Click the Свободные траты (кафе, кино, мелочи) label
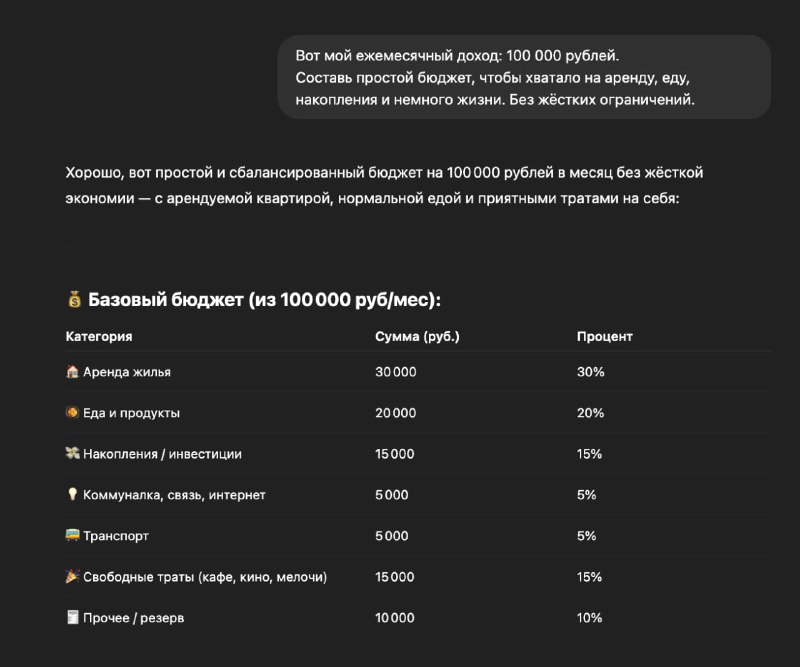 click(205, 577)
